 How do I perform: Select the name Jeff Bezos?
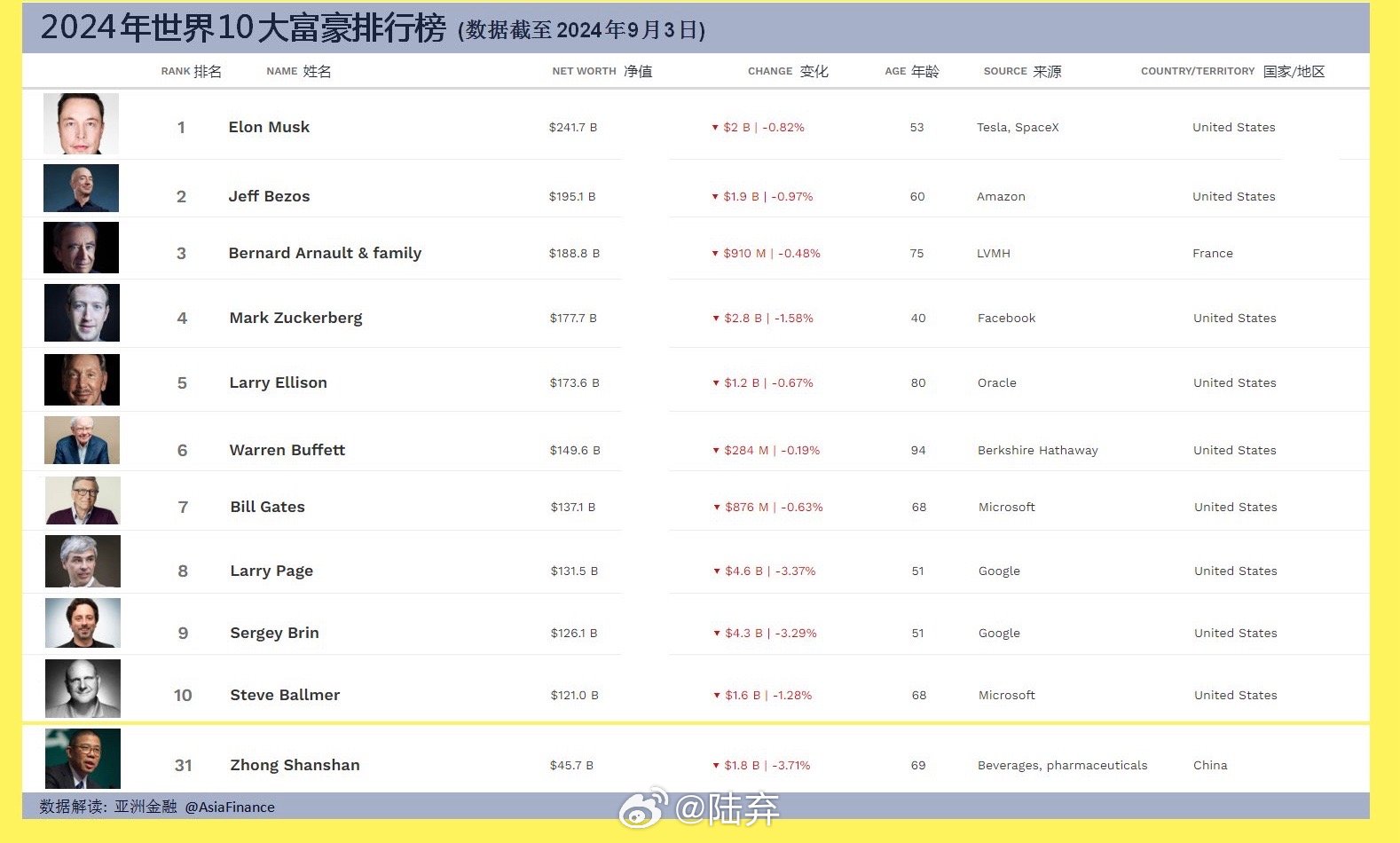(269, 196)
